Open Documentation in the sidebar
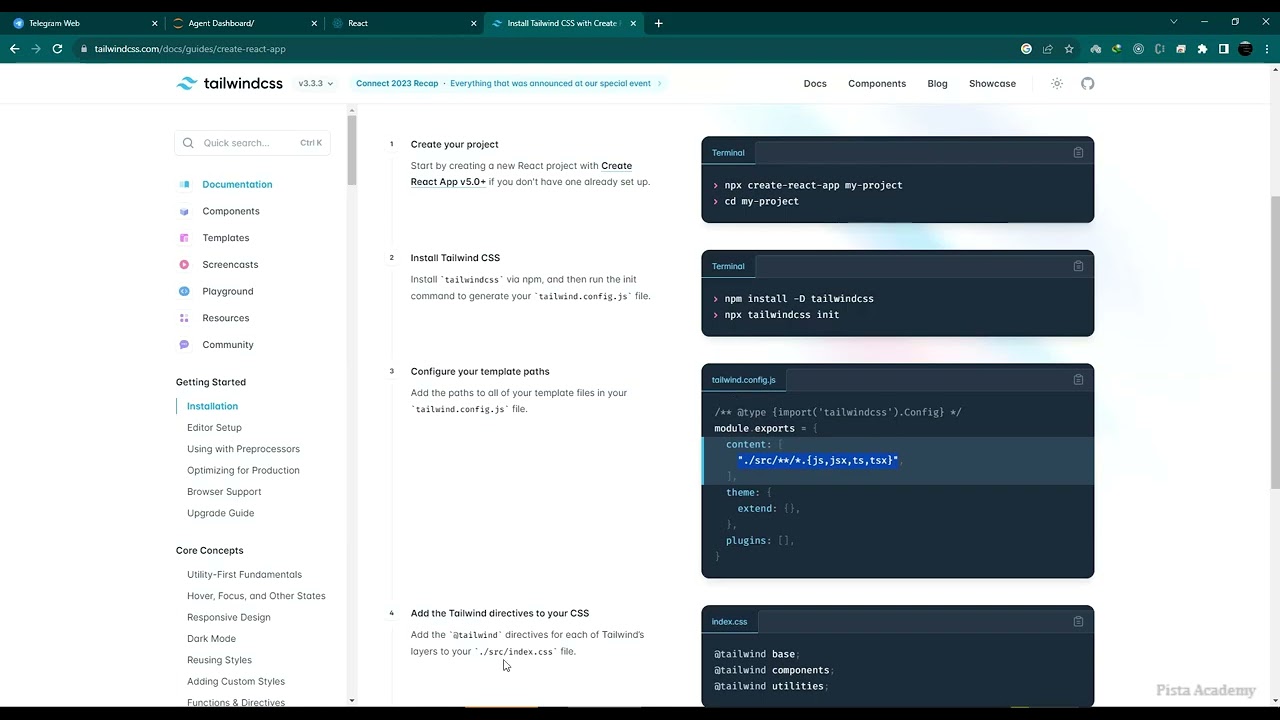Image resolution: width=1280 pixels, height=720 pixels. pyautogui.click(x=237, y=185)
